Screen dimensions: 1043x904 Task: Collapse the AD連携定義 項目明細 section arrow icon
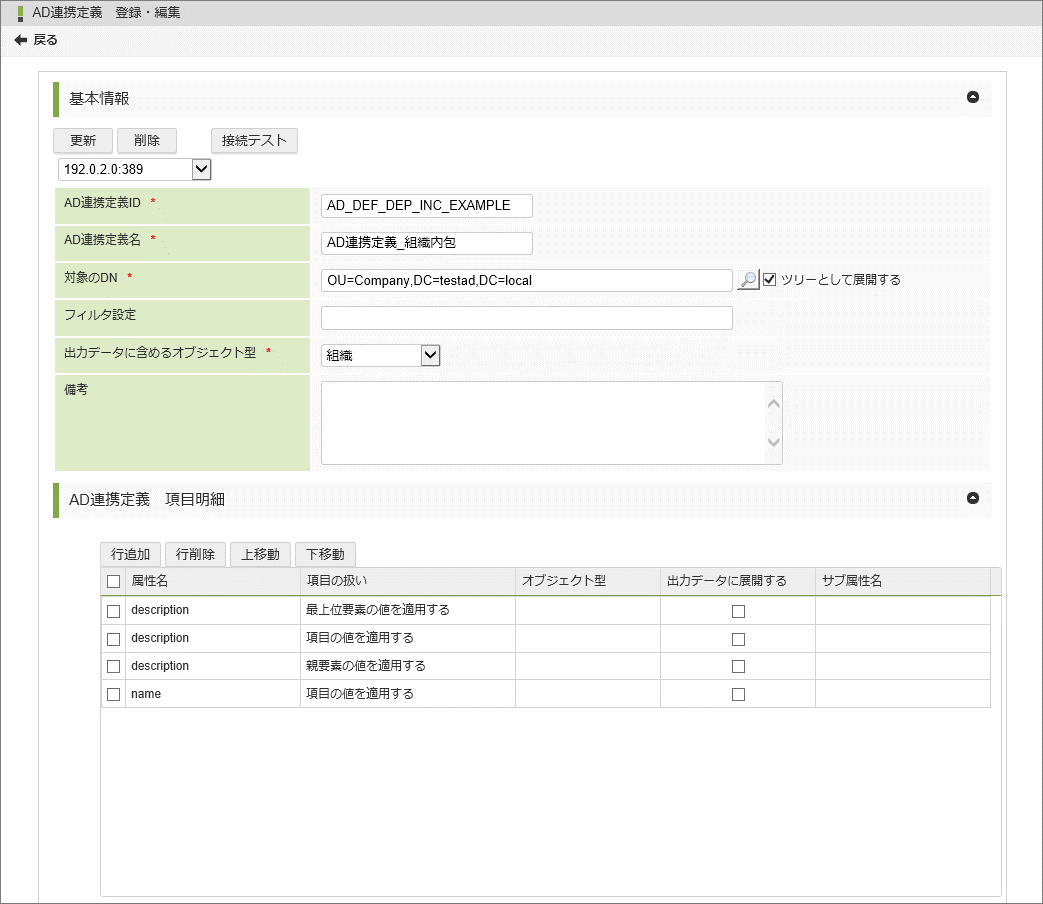coord(972,498)
